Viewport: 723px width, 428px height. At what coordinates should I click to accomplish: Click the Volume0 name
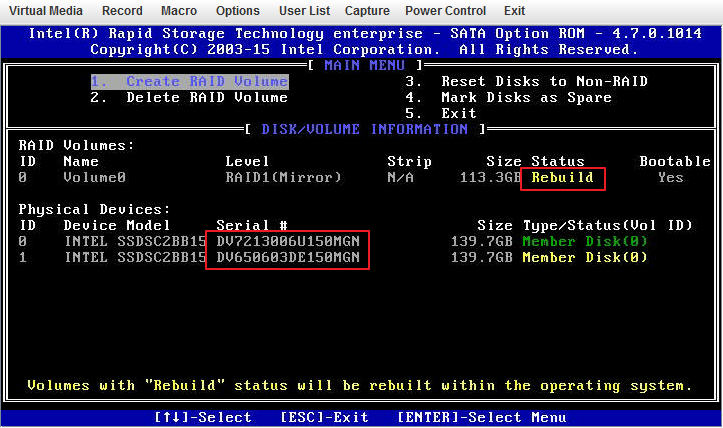tap(95, 178)
